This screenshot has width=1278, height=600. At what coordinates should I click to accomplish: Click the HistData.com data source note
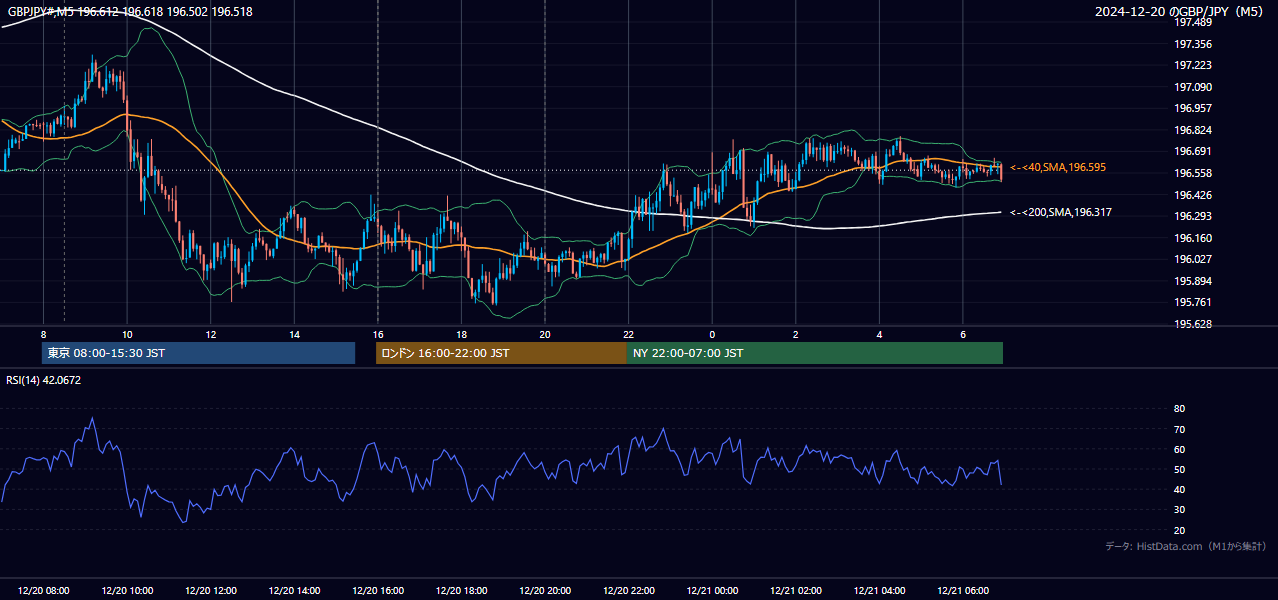click(x=1185, y=546)
